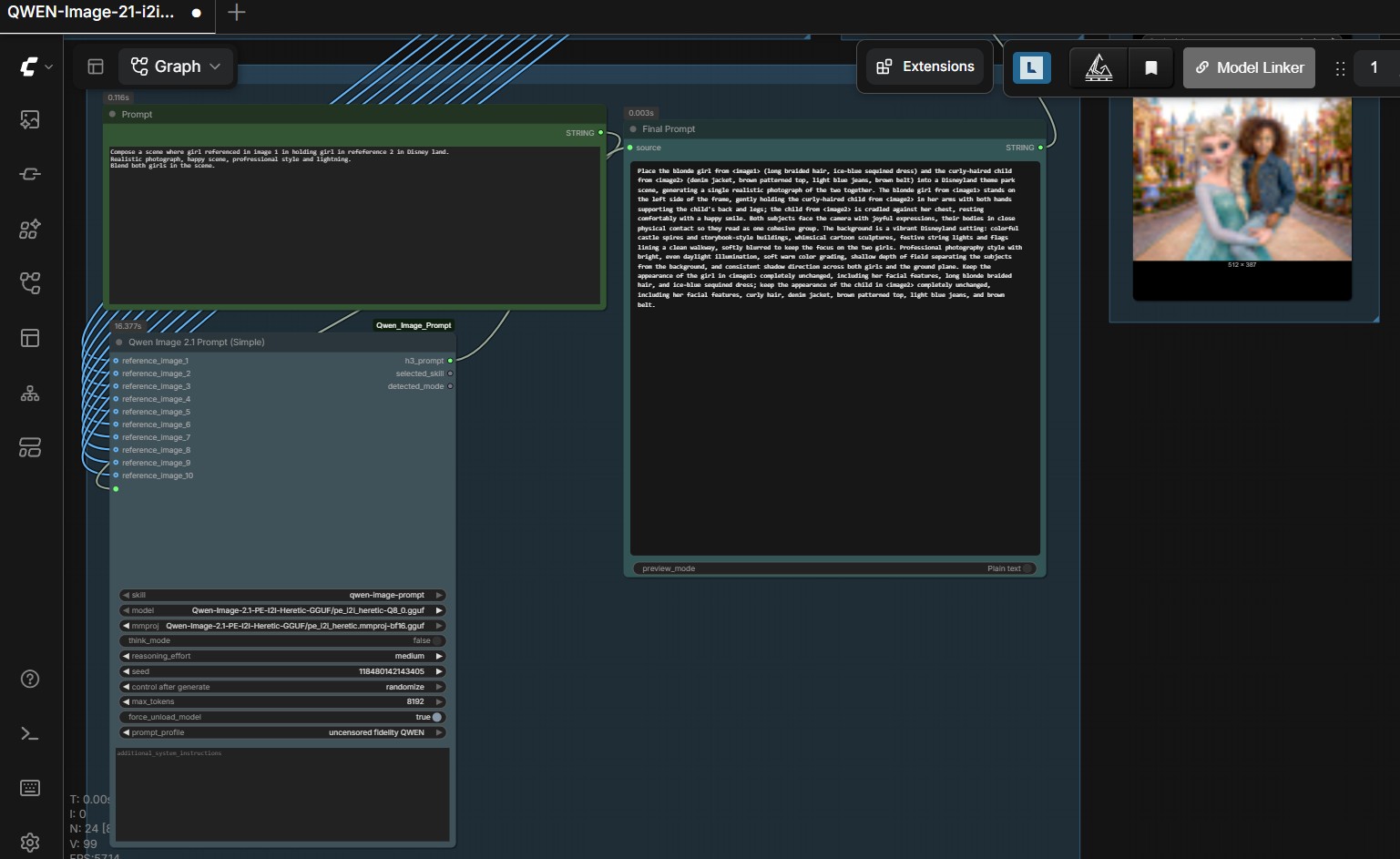Open prompt_profile uncensored fidelity combo
This screenshot has height=859, width=1400.
click(281, 732)
